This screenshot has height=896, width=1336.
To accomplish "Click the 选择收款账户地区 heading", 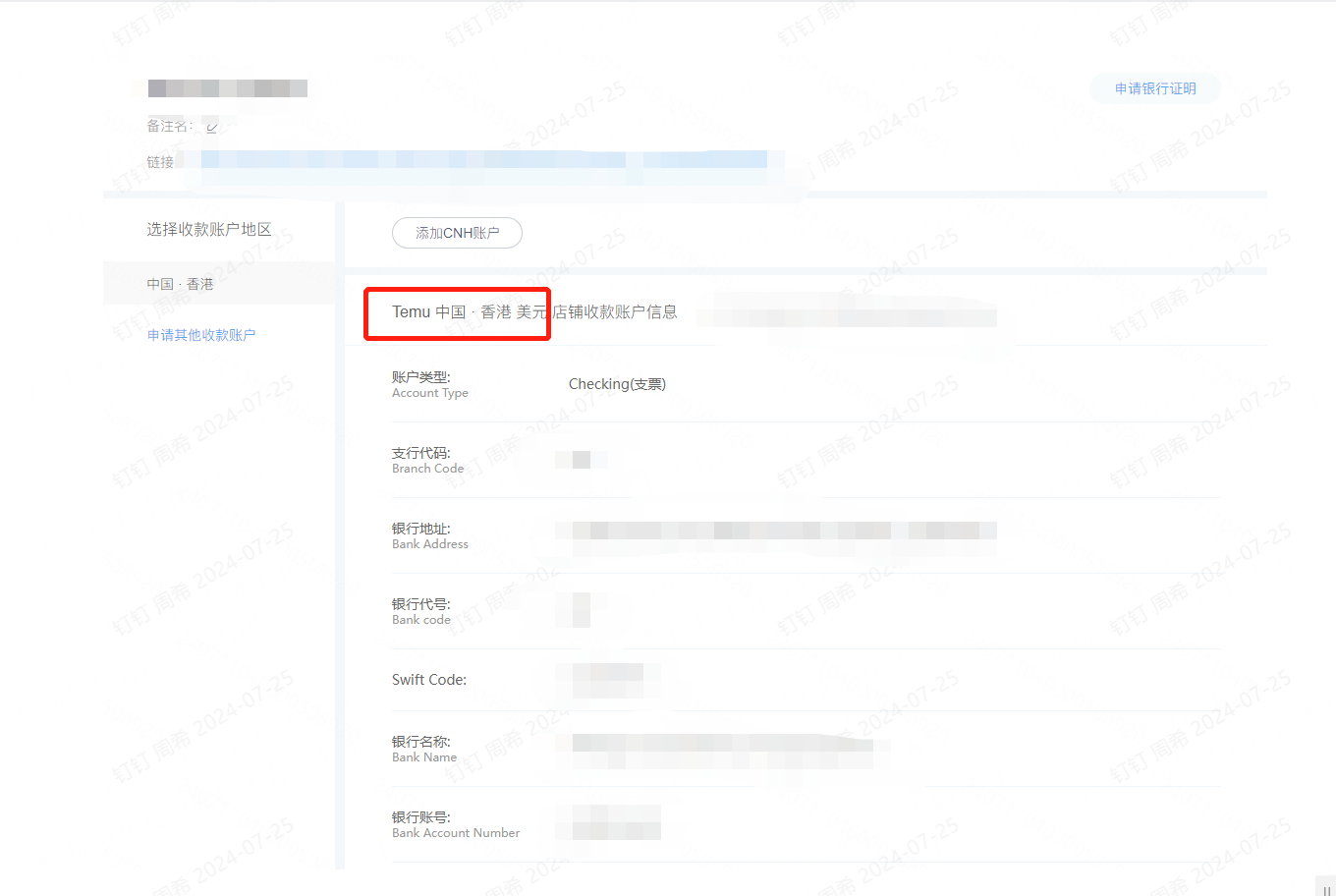I will coord(209,229).
